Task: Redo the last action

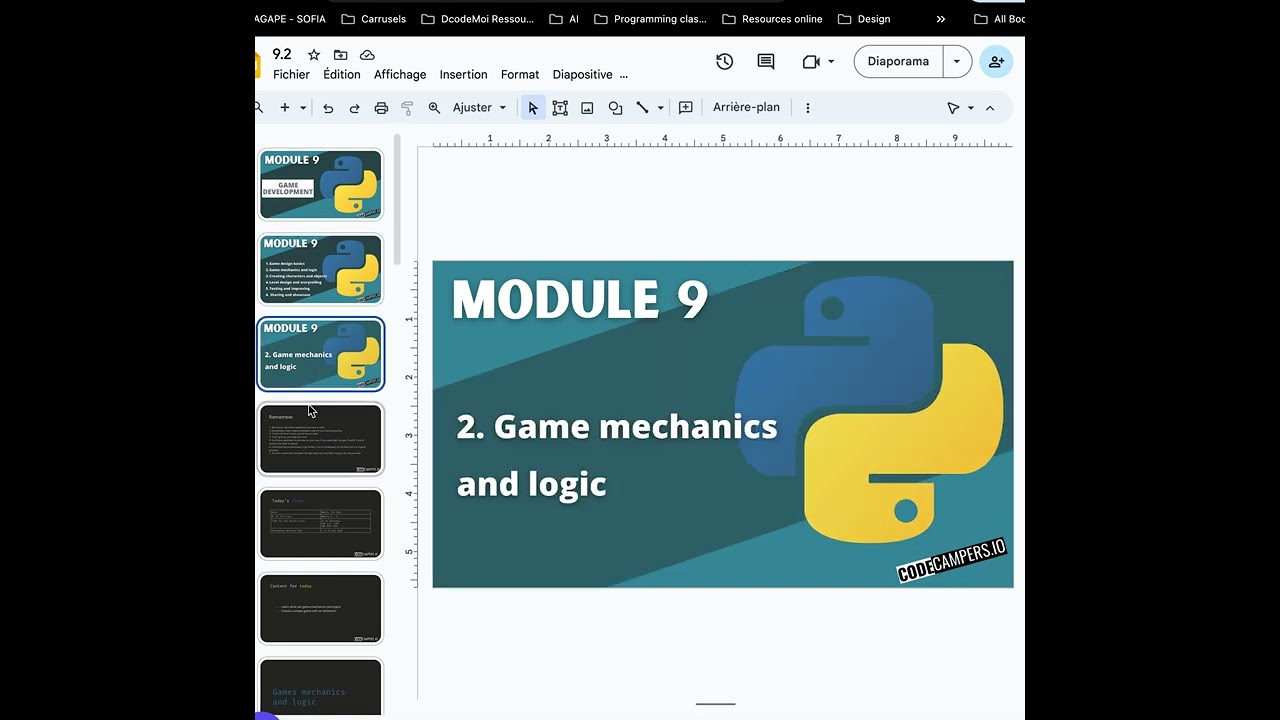Action: (354, 108)
